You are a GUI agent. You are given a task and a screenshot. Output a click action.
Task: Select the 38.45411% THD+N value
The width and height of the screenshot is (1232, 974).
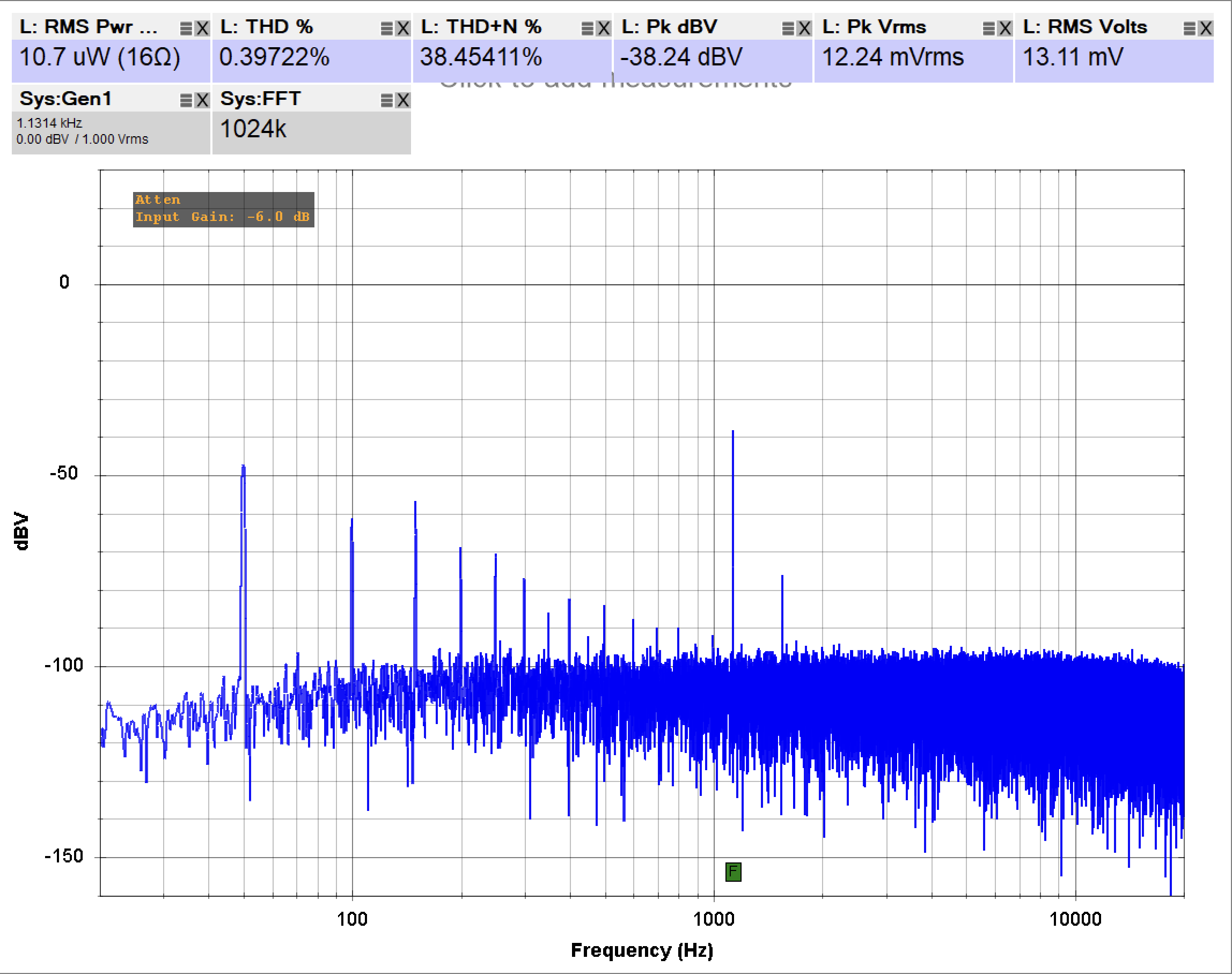481,57
